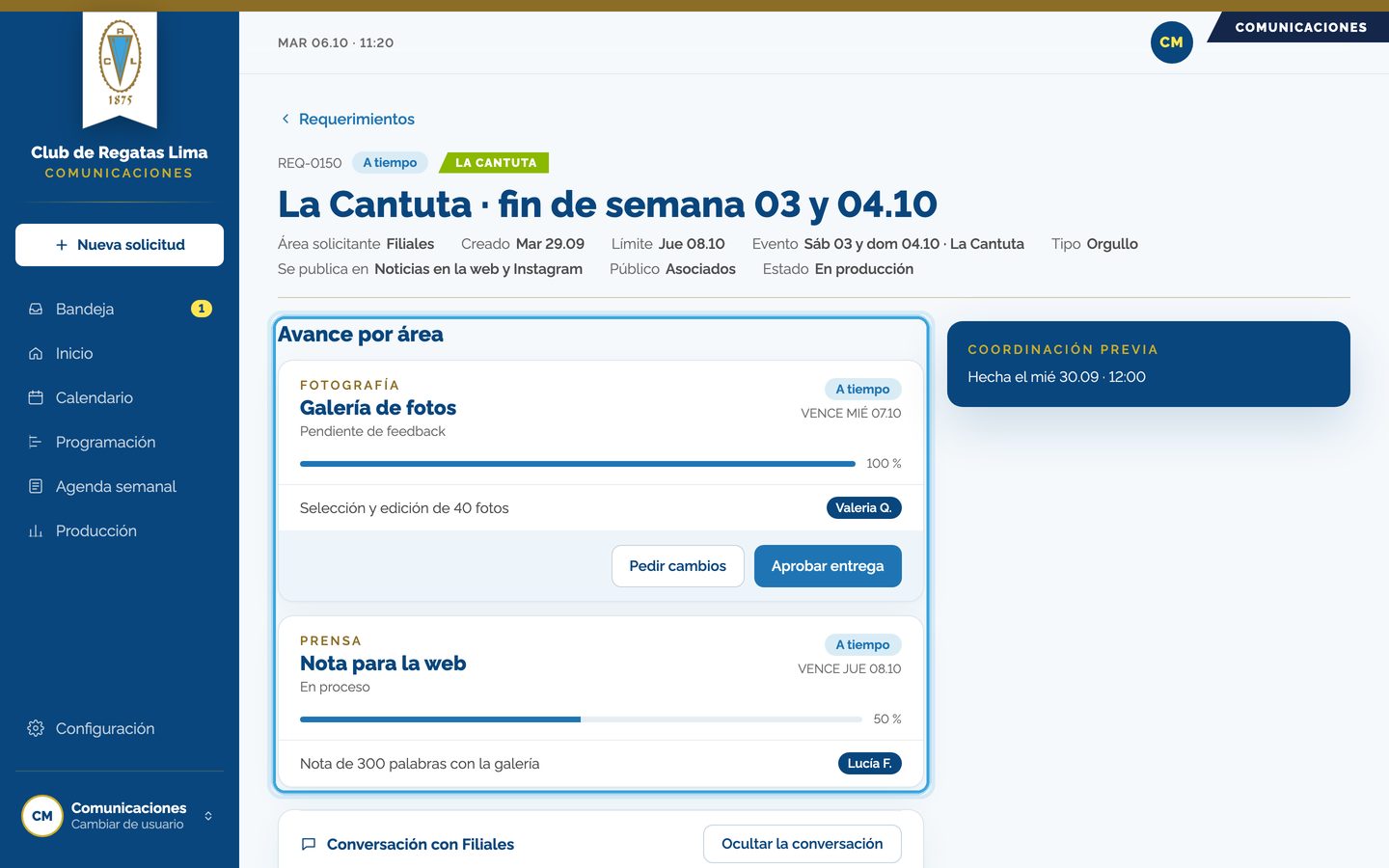The image size is (1389, 868).
Task: Open the Bandeja menu item
Action: (120, 309)
